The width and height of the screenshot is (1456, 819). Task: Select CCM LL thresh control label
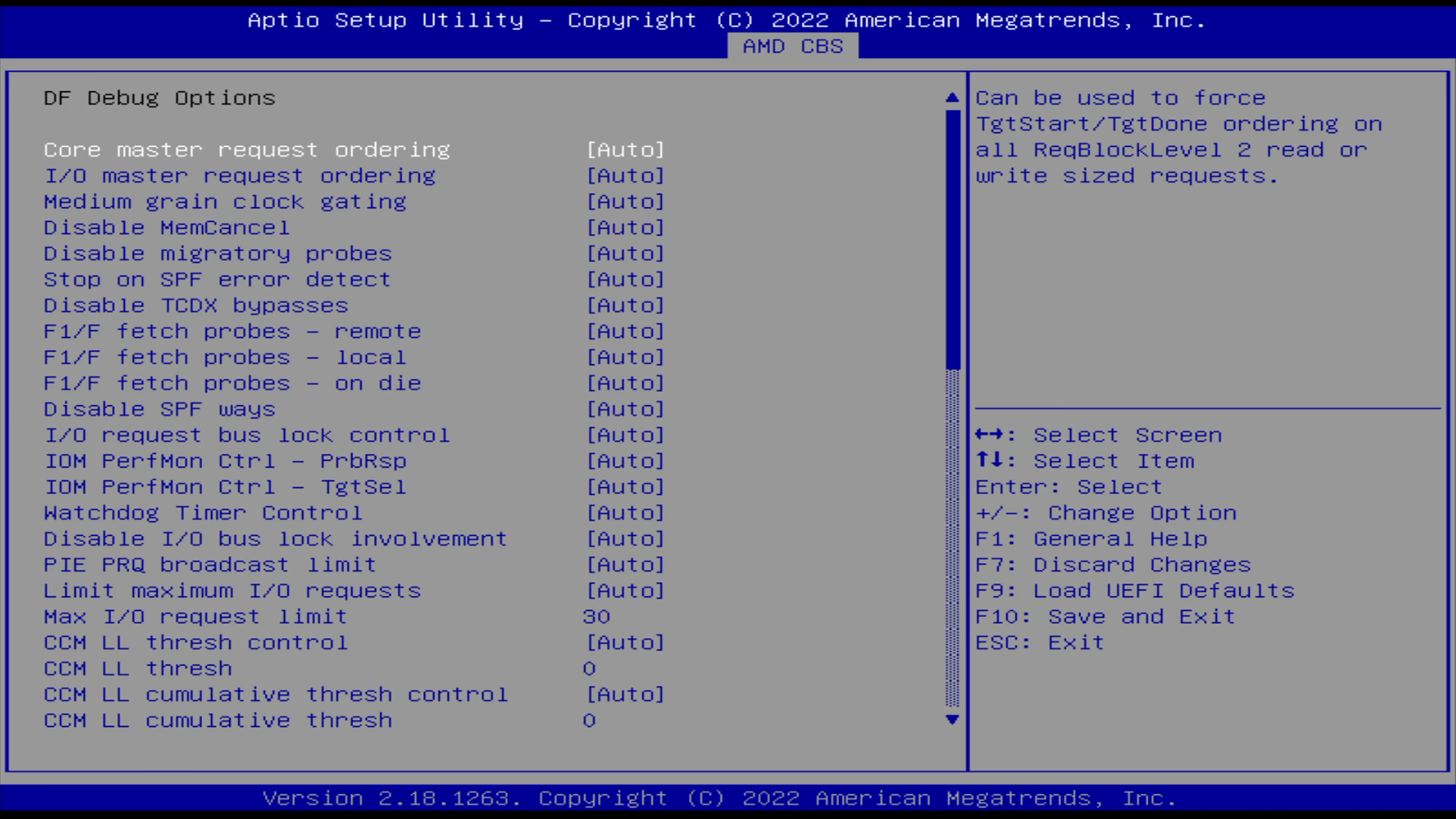196,643
